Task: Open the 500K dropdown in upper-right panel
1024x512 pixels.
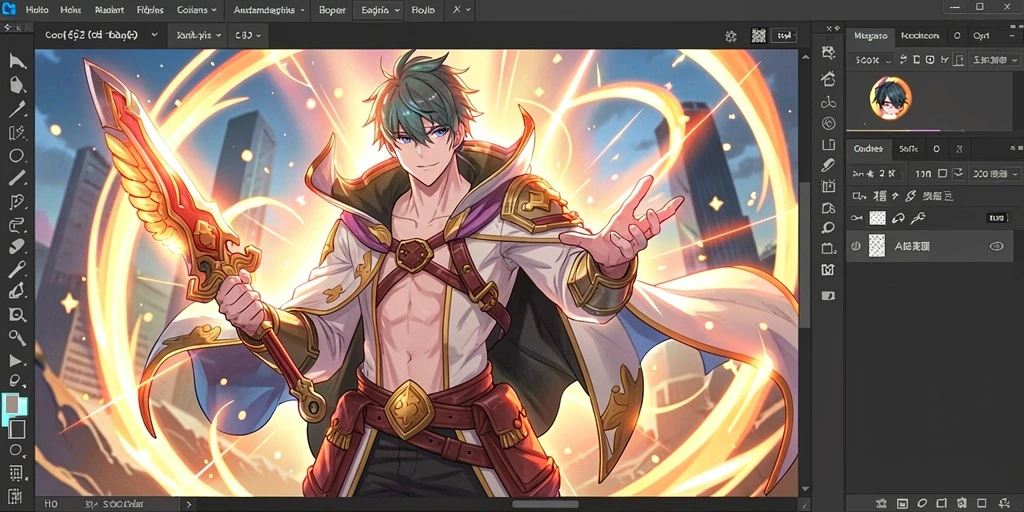Action: point(872,60)
